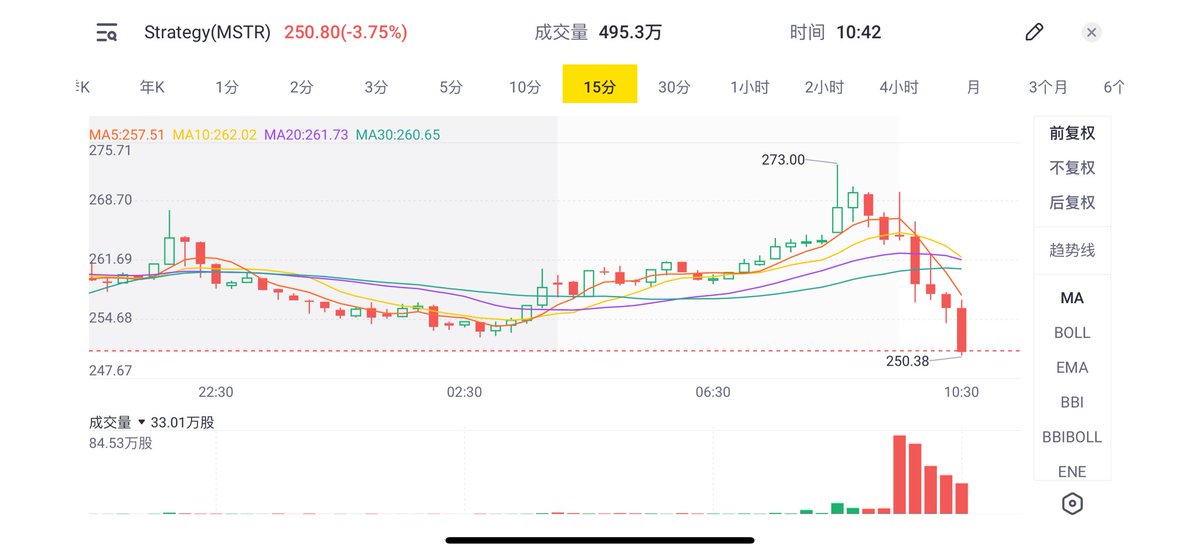The image size is (1200, 554).
Task: Select the 1分 timeframe tab
Action: point(227,87)
